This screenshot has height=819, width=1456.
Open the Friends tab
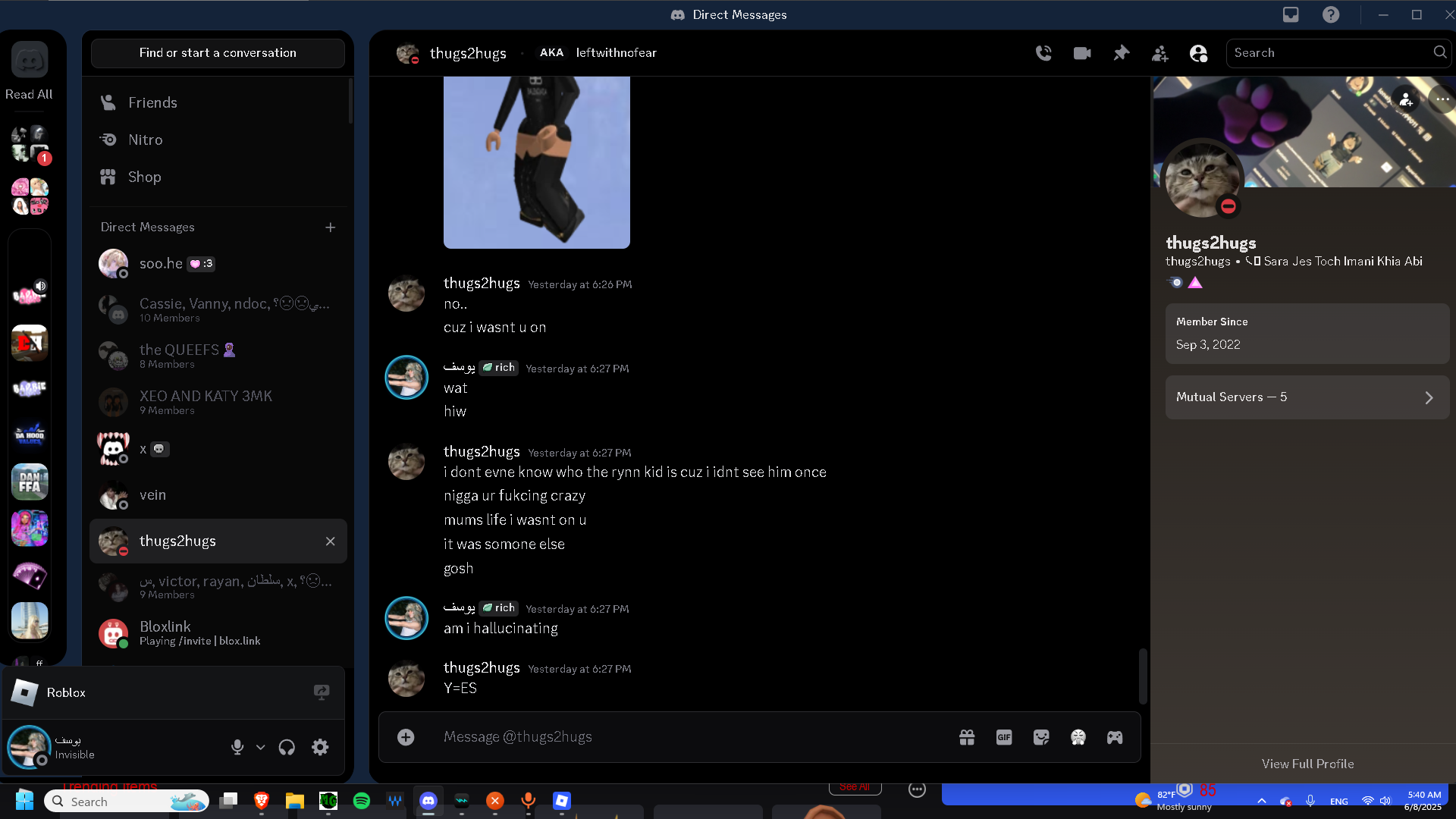point(218,102)
